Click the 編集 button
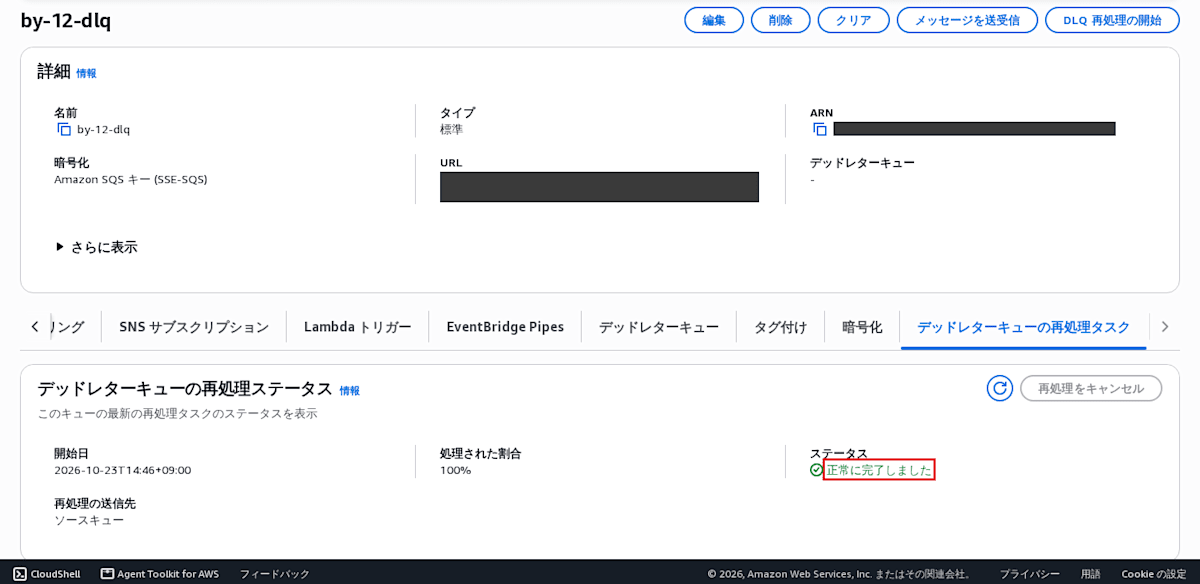1200x584 pixels. (x=714, y=20)
